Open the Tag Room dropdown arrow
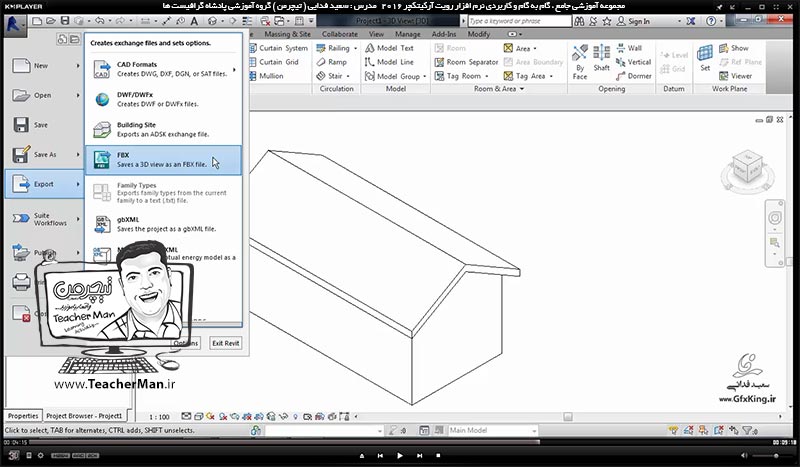 tap(487, 77)
